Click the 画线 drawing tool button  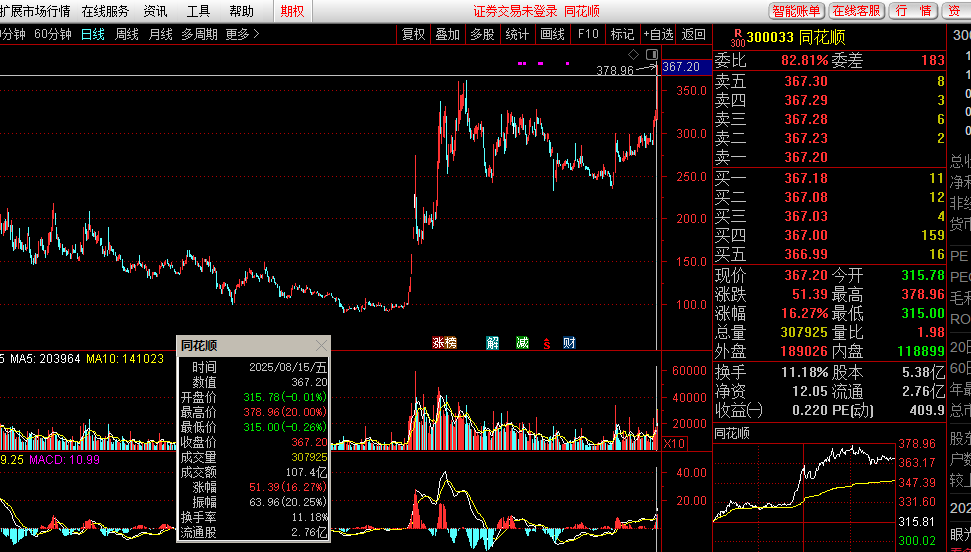552,35
